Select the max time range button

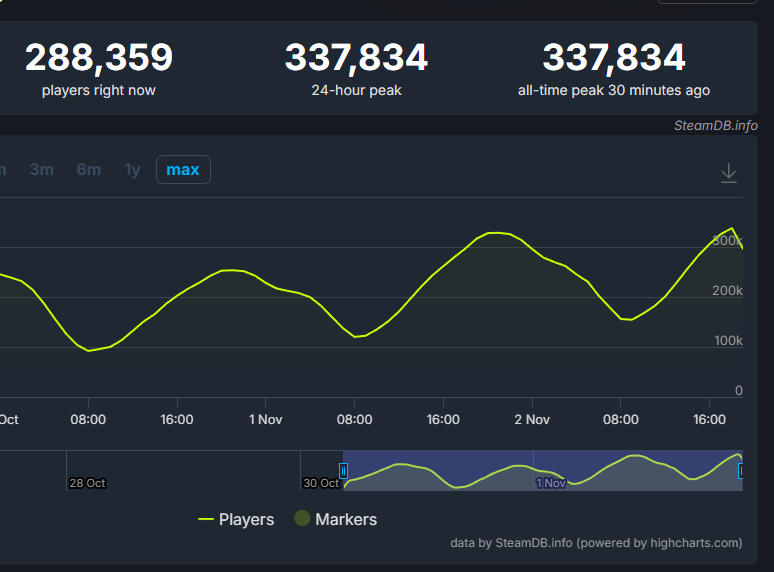click(x=183, y=169)
